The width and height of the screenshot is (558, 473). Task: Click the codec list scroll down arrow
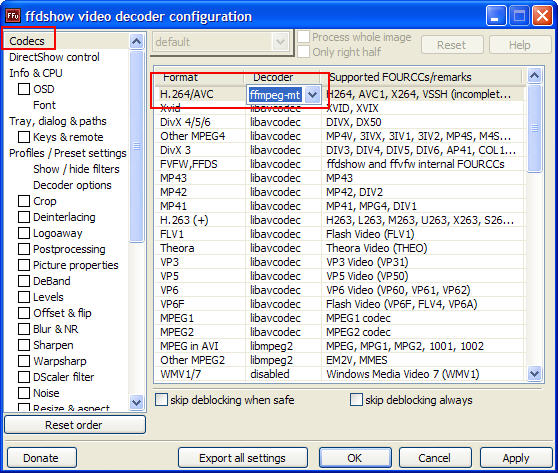point(534,374)
